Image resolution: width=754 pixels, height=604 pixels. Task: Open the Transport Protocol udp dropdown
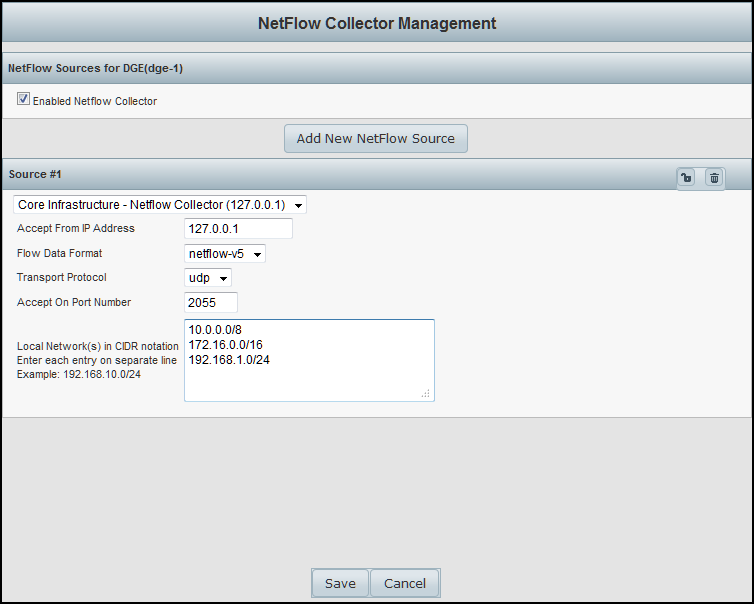[x=208, y=278]
